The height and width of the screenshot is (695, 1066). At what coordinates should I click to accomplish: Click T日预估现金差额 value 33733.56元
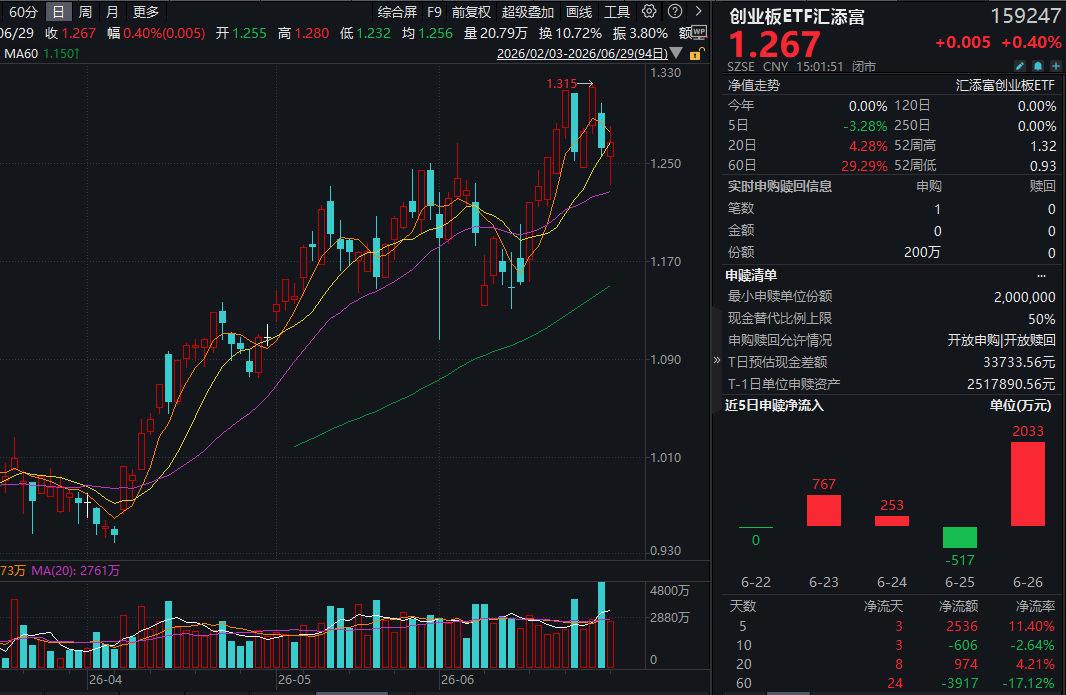[x=1019, y=362]
